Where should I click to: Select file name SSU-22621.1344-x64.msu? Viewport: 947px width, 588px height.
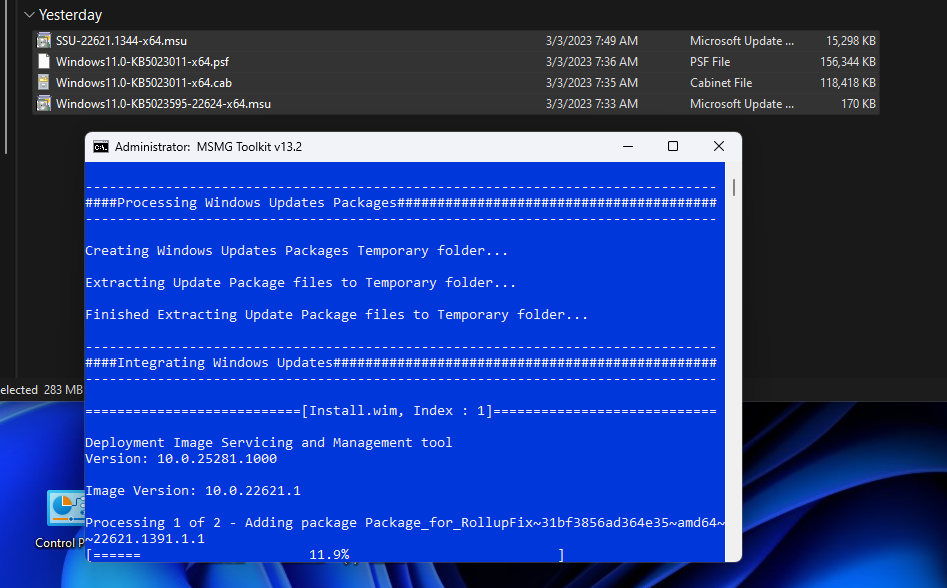point(121,40)
